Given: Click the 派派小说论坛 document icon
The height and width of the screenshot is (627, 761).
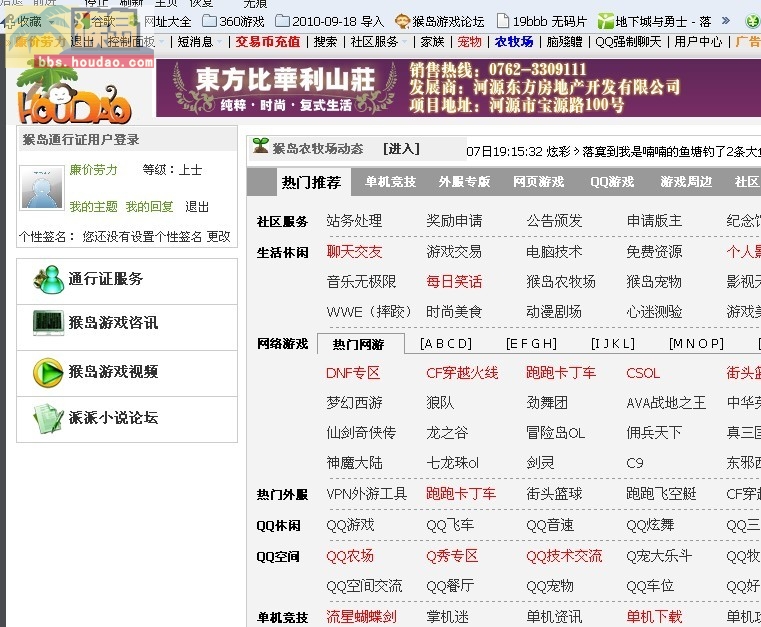Looking at the screenshot, I should pos(48,418).
